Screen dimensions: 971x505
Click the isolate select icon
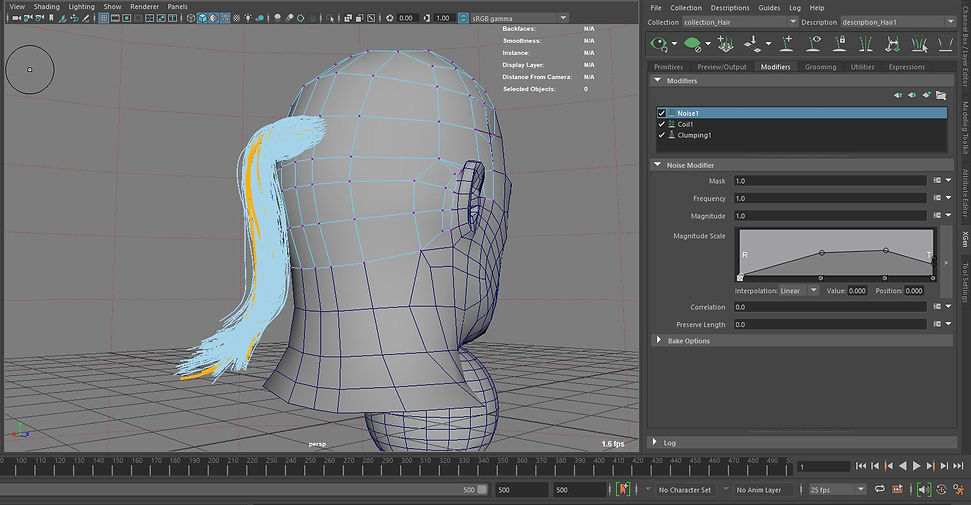tap(331, 18)
